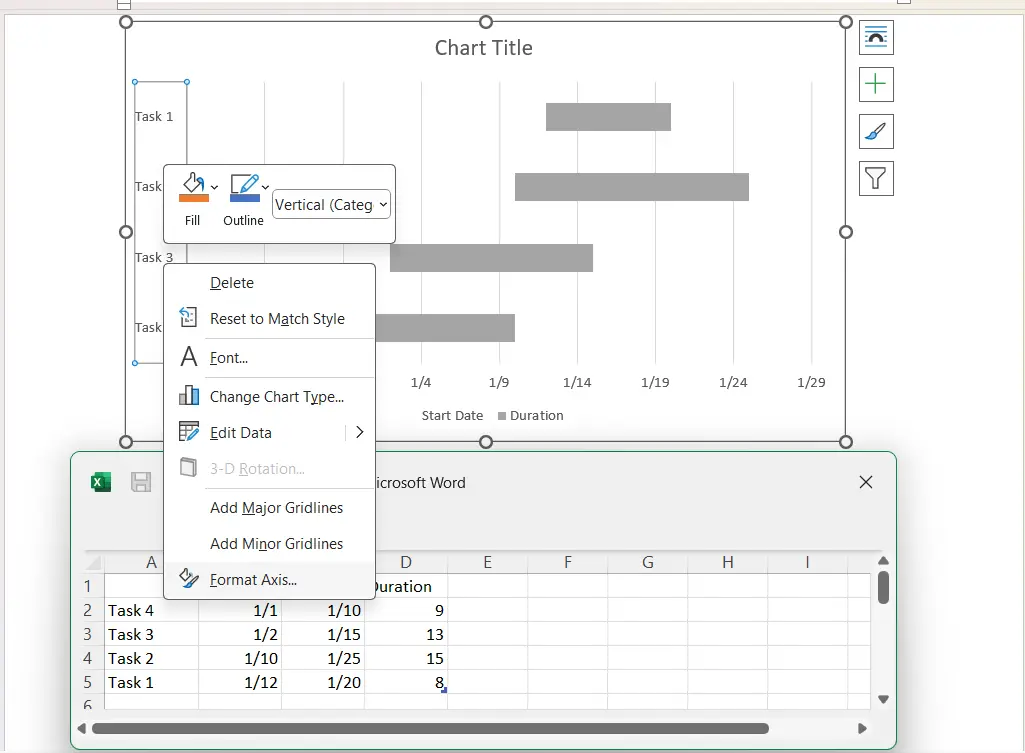Select Change Chart Type…
Screen dimensions: 1025x753
(x=277, y=397)
